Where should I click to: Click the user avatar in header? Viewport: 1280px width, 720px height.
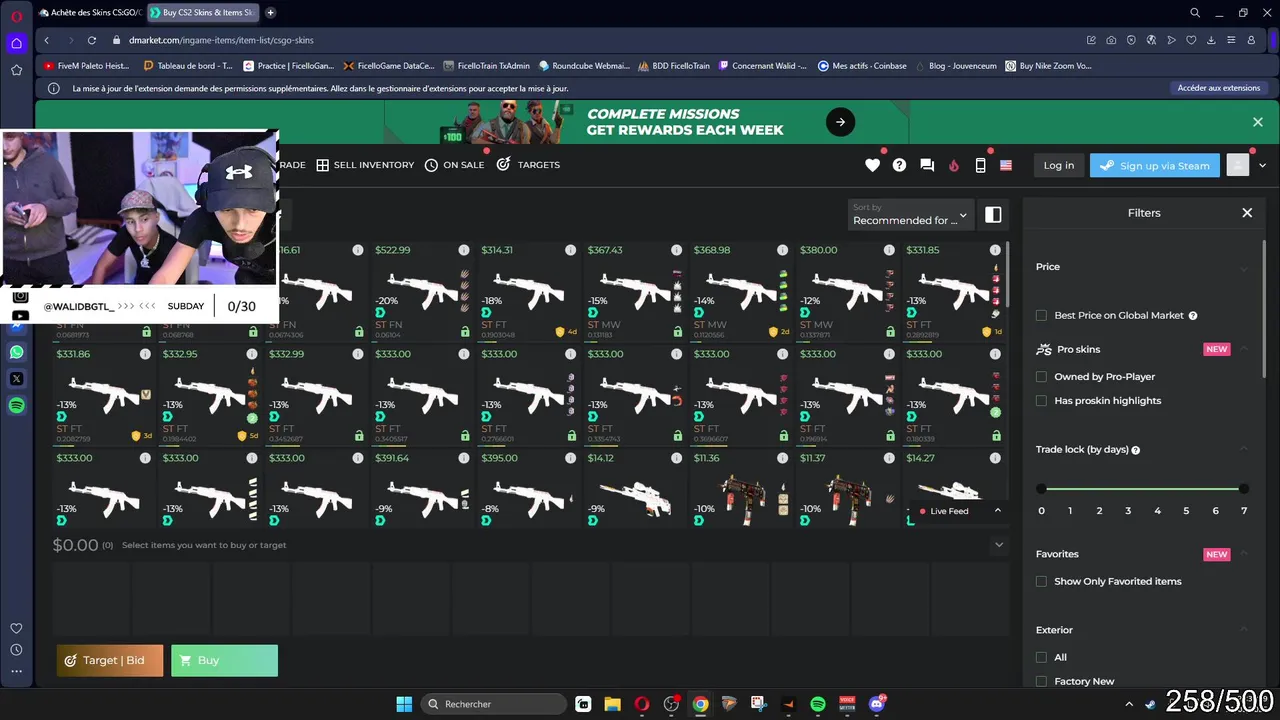1238,165
